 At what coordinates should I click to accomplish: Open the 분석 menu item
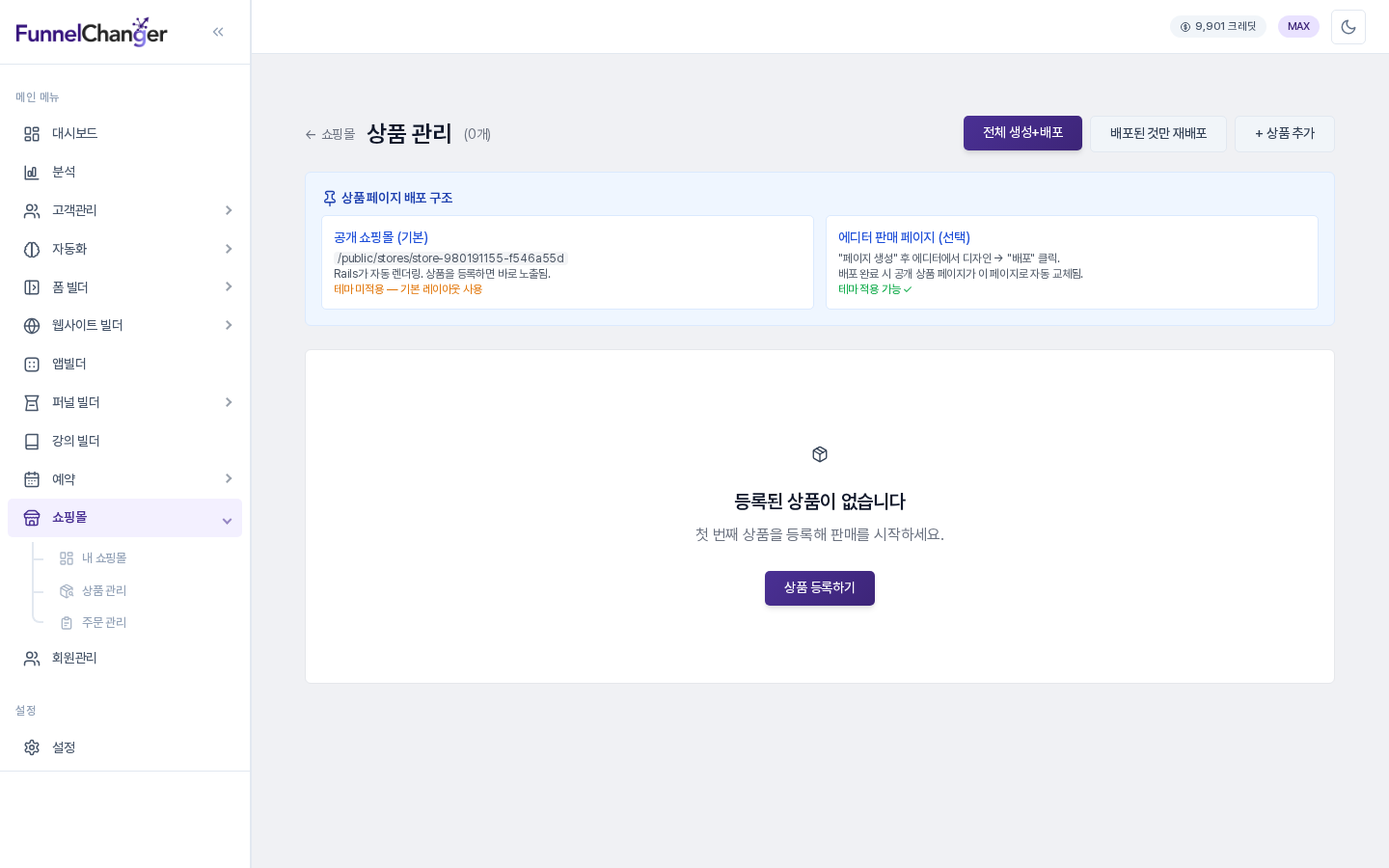[124, 173]
